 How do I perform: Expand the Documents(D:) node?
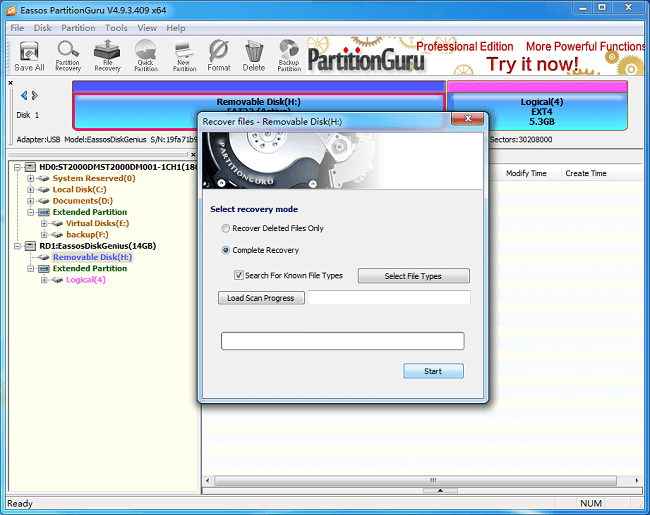click(x=31, y=201)
